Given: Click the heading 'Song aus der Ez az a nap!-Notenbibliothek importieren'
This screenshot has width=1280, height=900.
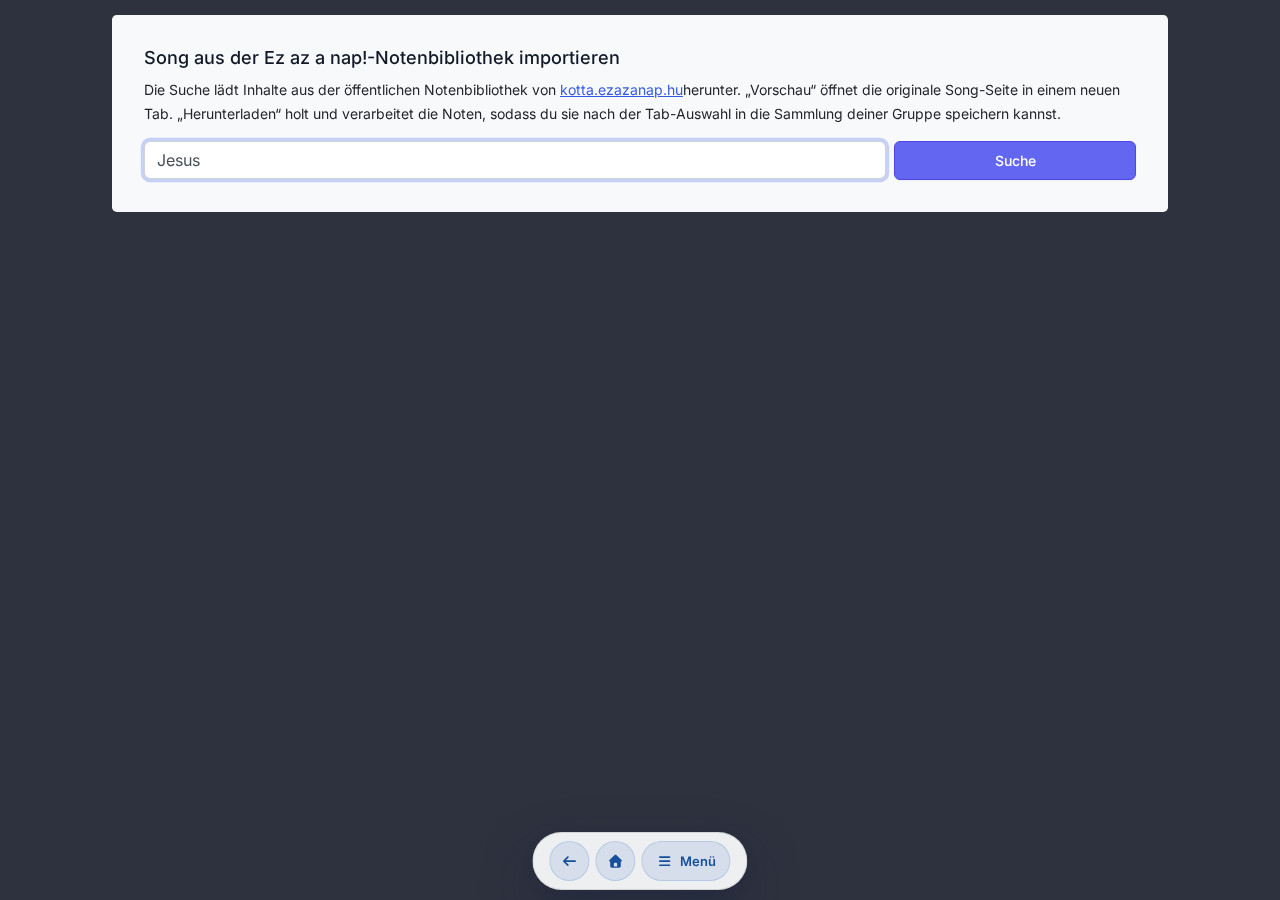Looking at the screenshot, I should click(382, 58).
